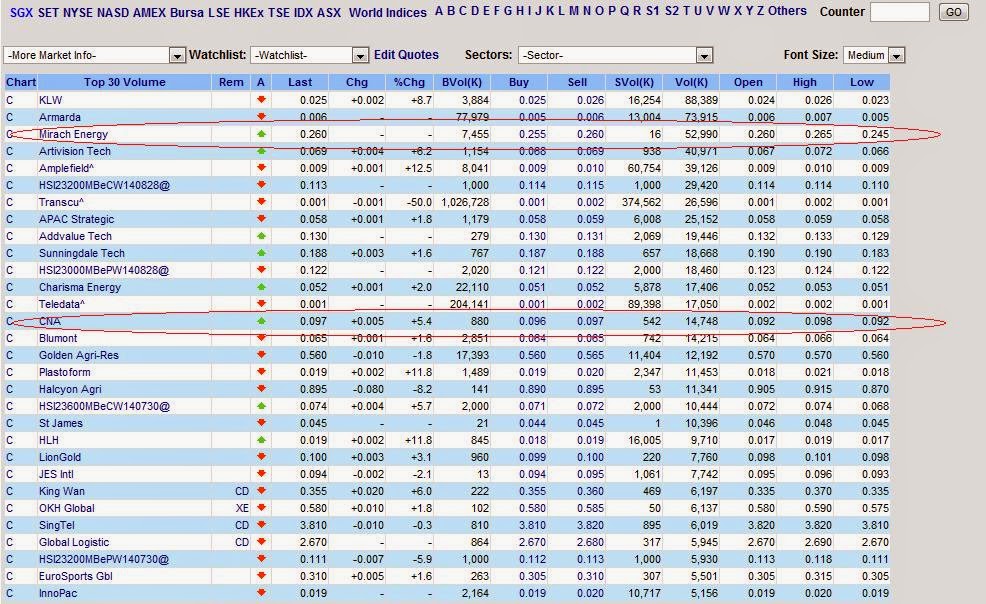This screenshot has width=986, height=604.
Task: Click the red down arrow for Transcu^
Action: [x=262, y=202]
